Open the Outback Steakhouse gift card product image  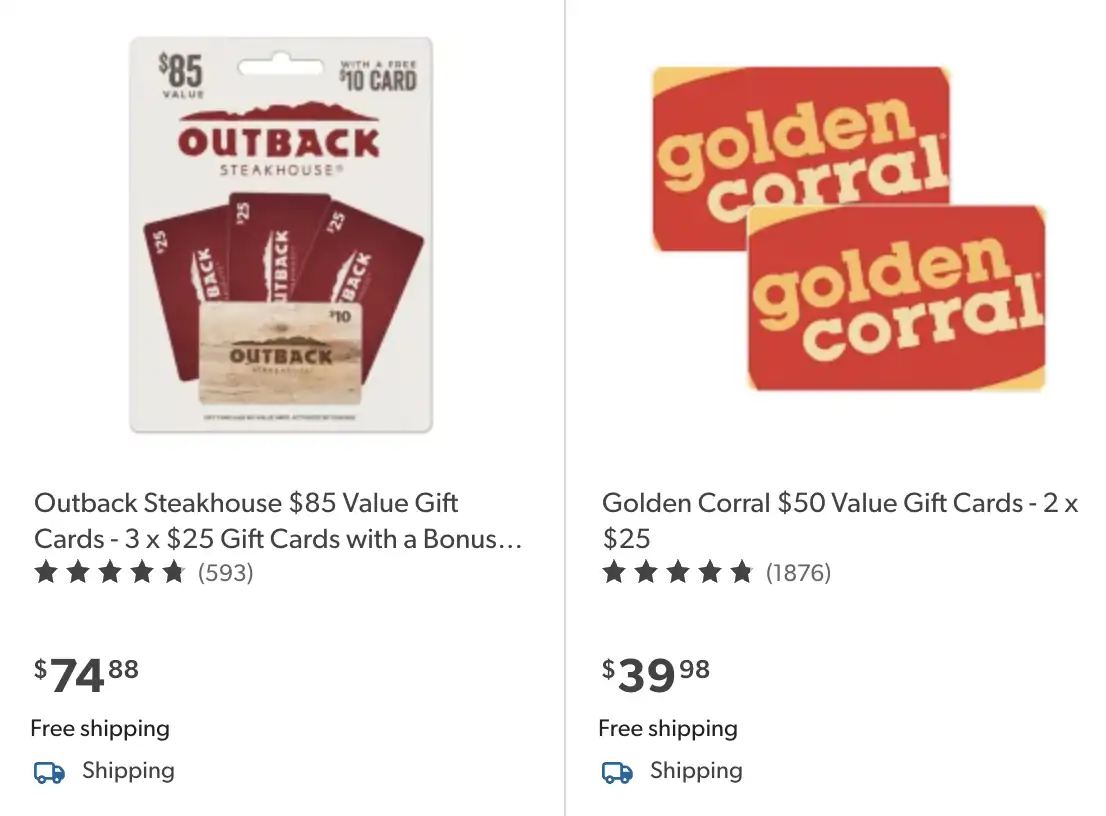(281, 234)
